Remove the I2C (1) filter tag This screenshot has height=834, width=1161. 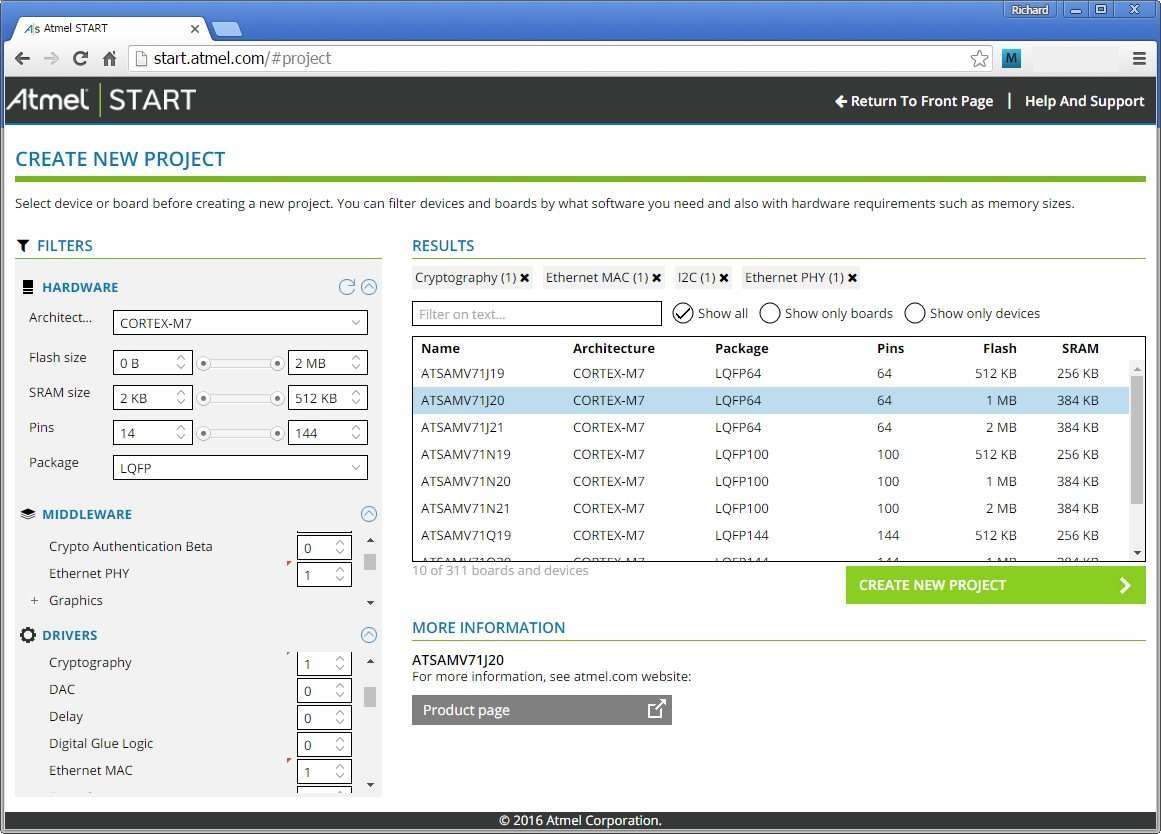pos(724,278)
